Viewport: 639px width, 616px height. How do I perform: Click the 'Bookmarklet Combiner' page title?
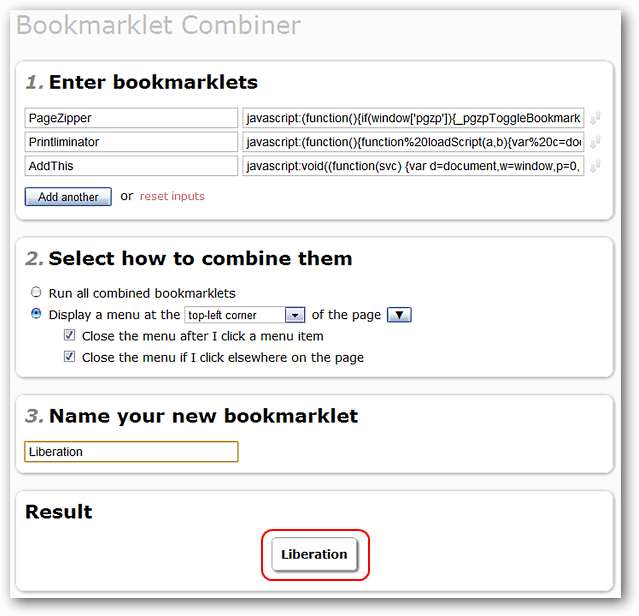tap(158, 25)
